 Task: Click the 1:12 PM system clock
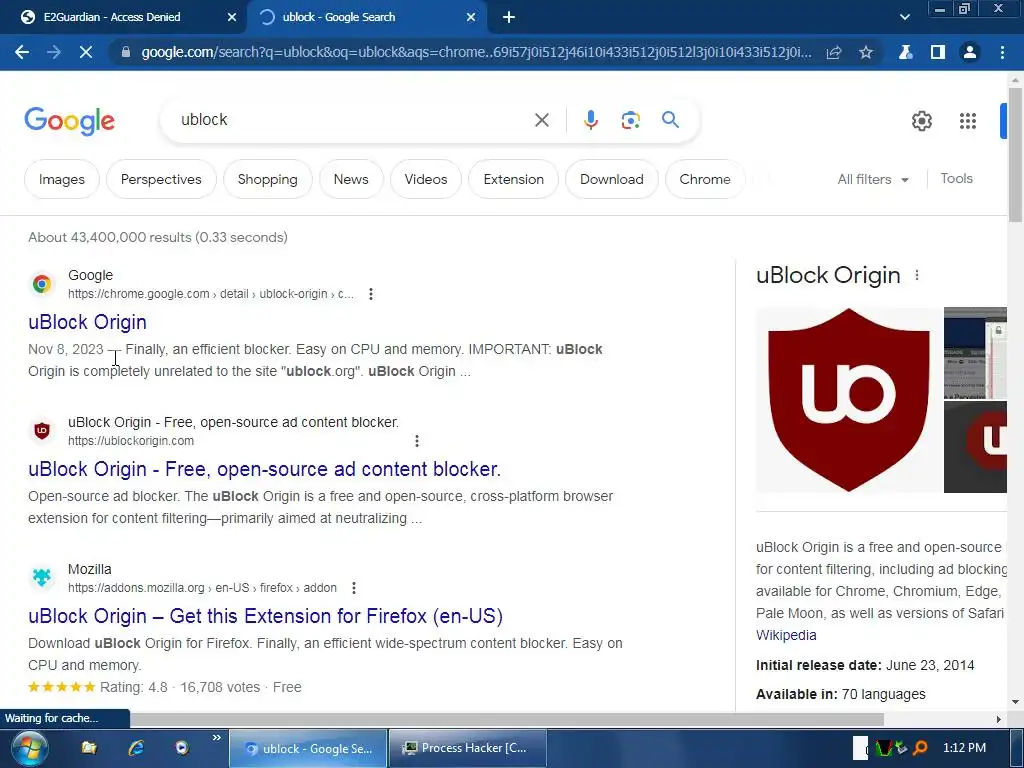[x=964, y=748]
